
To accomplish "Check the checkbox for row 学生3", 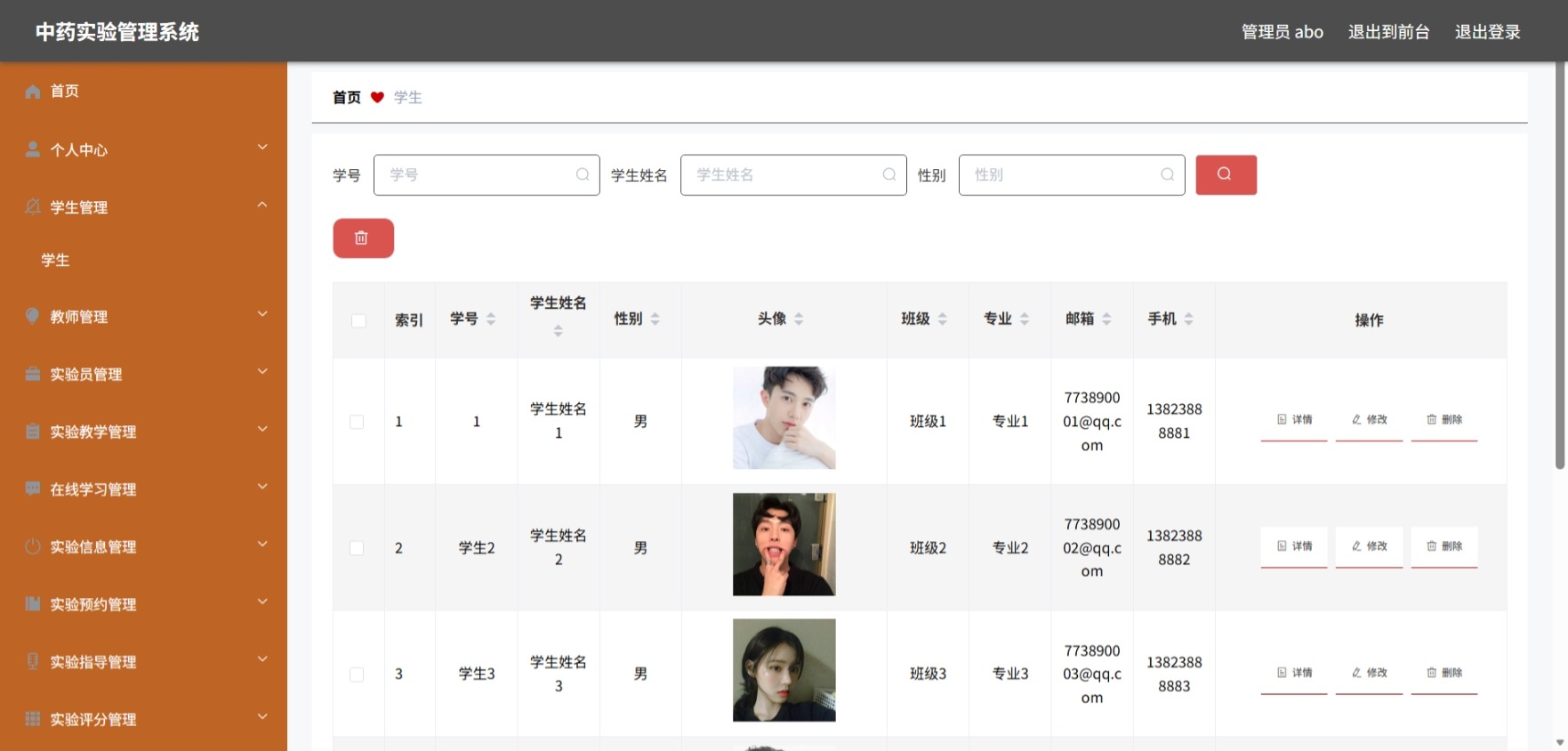I will (x=357, y=674).
